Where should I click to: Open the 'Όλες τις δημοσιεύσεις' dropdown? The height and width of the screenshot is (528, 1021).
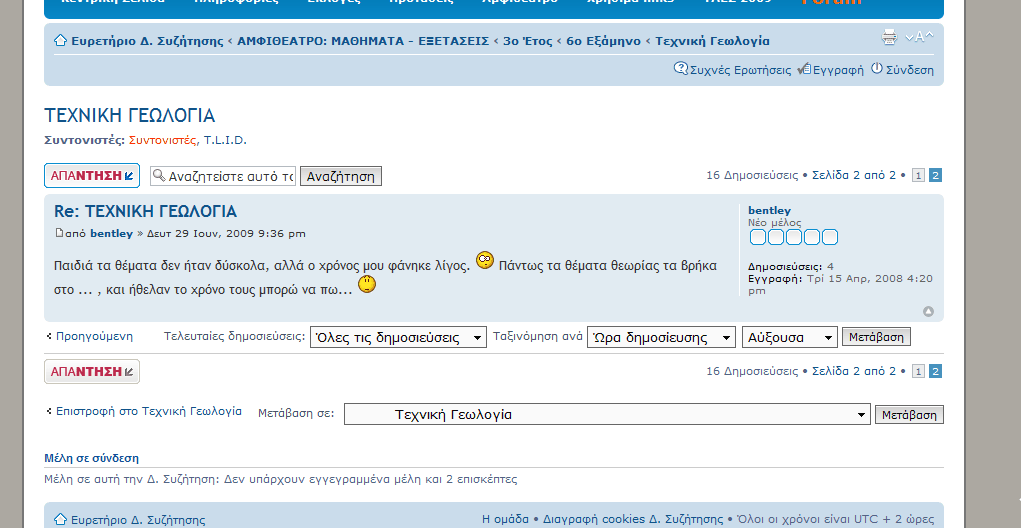tap(398, 337)
